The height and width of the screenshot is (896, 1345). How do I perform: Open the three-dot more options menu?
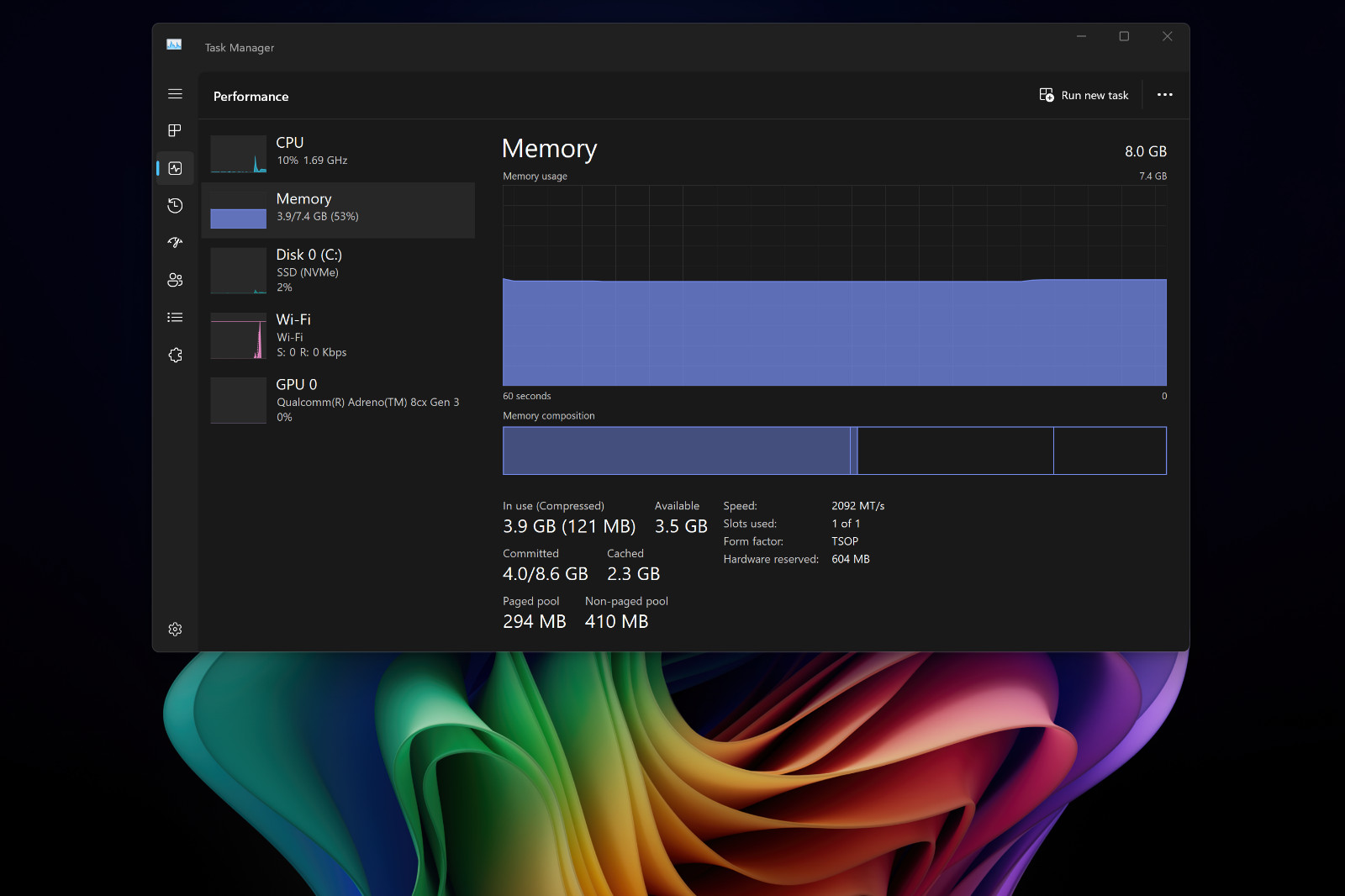coord(1164,95)
